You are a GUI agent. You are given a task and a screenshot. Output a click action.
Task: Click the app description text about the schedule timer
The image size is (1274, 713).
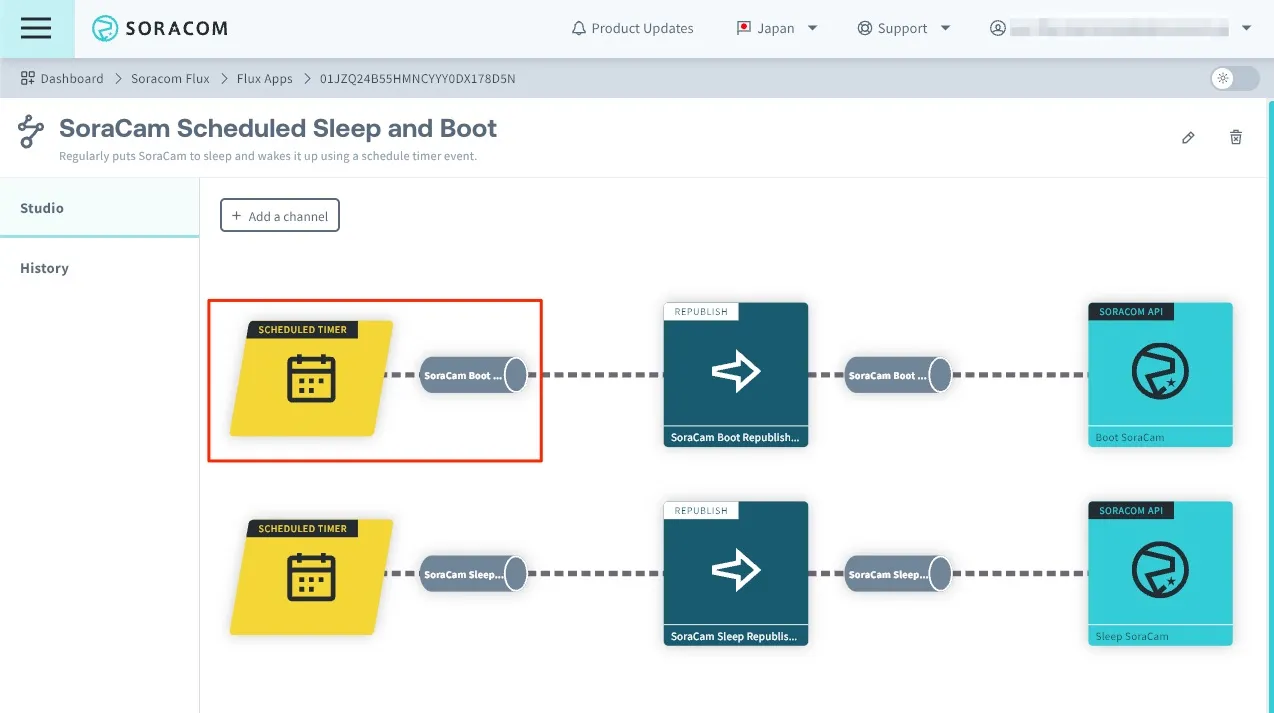(268, 156)
